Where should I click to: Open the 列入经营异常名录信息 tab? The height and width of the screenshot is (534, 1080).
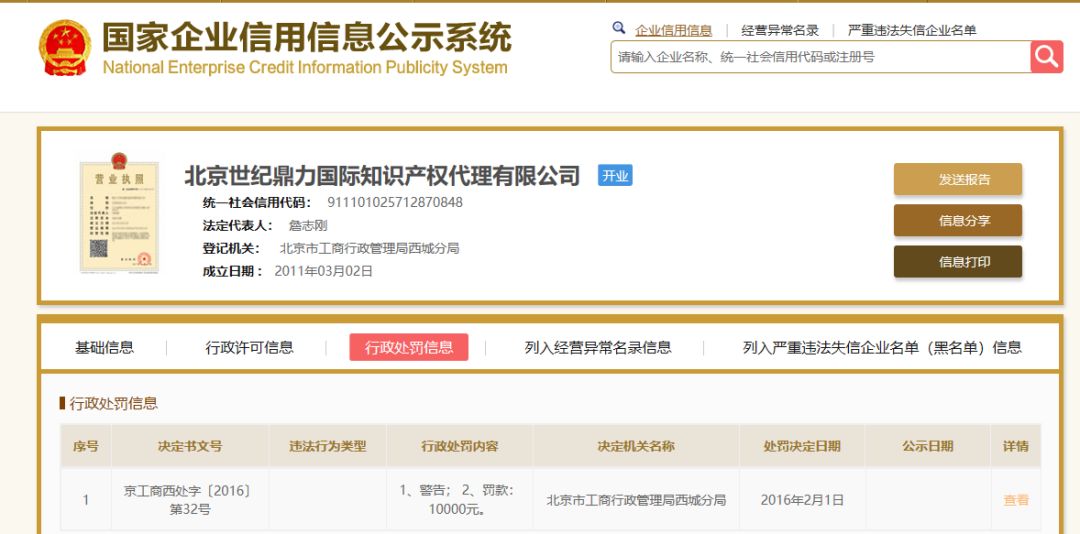(598, 348)
